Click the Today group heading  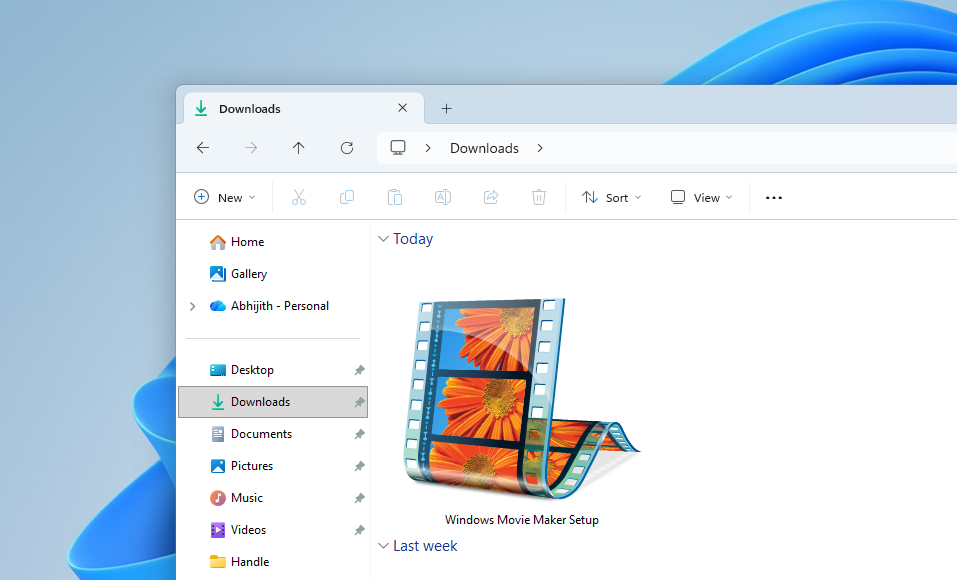coord(413,239)
